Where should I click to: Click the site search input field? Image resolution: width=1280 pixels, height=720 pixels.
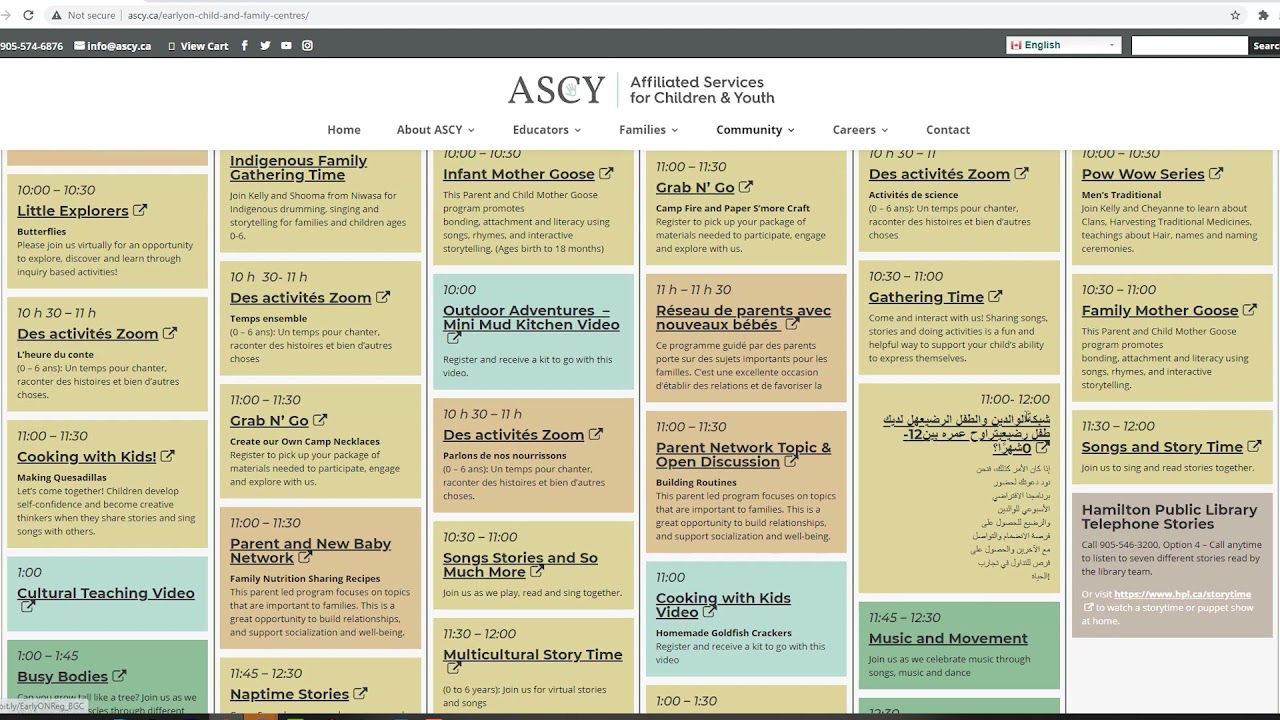click(1189, 45)
